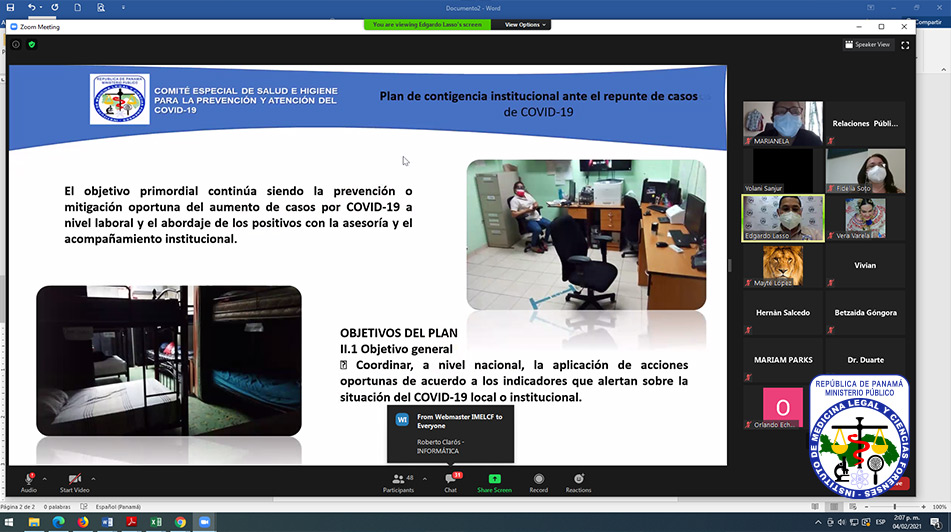Open the Participants panel
Screen dimensions: 951x532
tap(398, 483)
